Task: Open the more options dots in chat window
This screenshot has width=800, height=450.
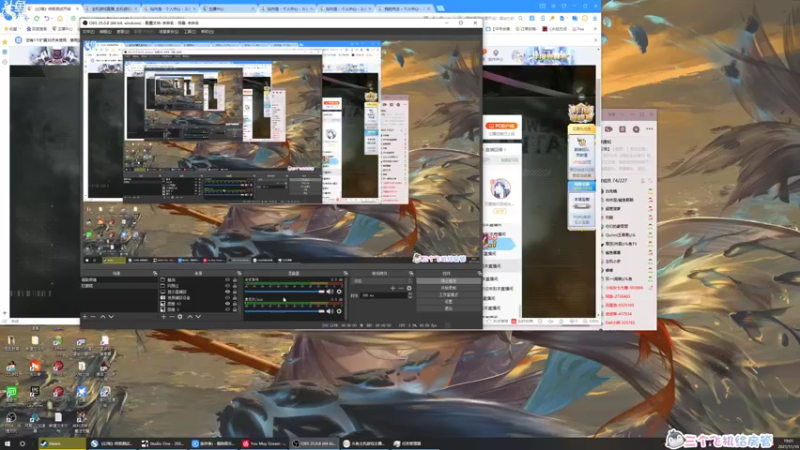Action: pos(649,130)
